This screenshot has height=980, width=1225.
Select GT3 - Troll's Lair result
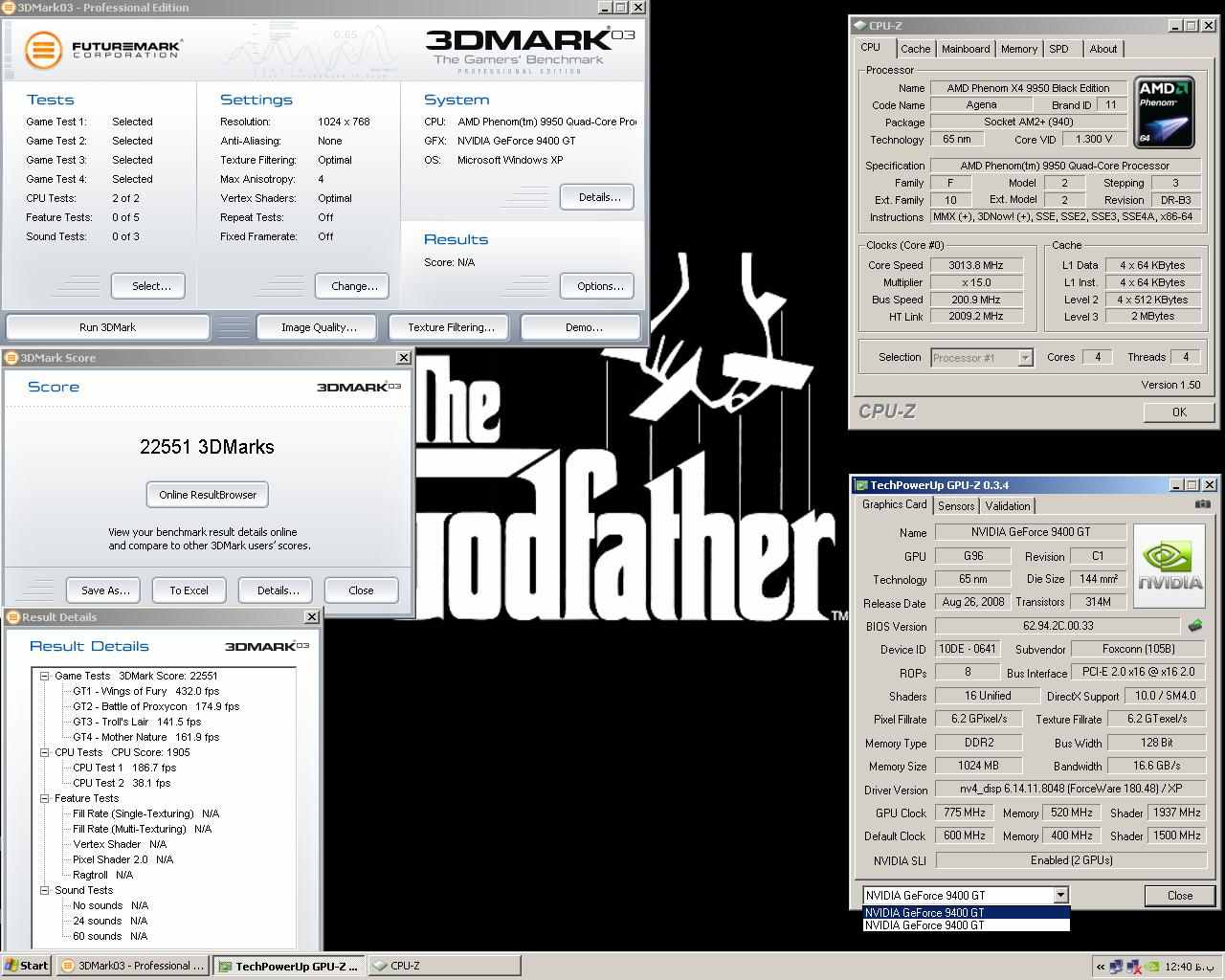[x=137, y=722]
